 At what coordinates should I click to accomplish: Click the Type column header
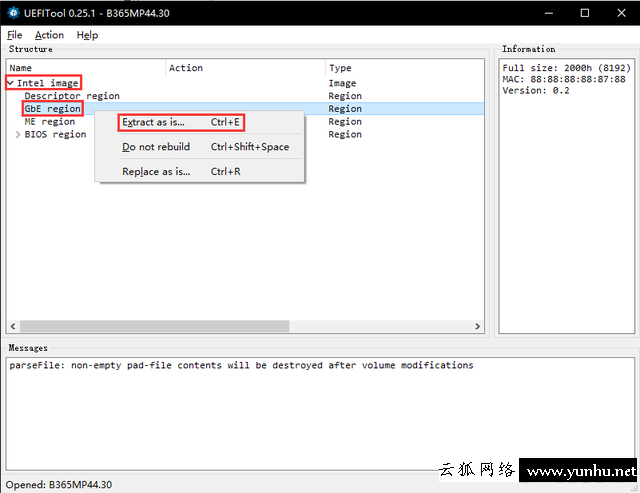[x=404, y=68]
